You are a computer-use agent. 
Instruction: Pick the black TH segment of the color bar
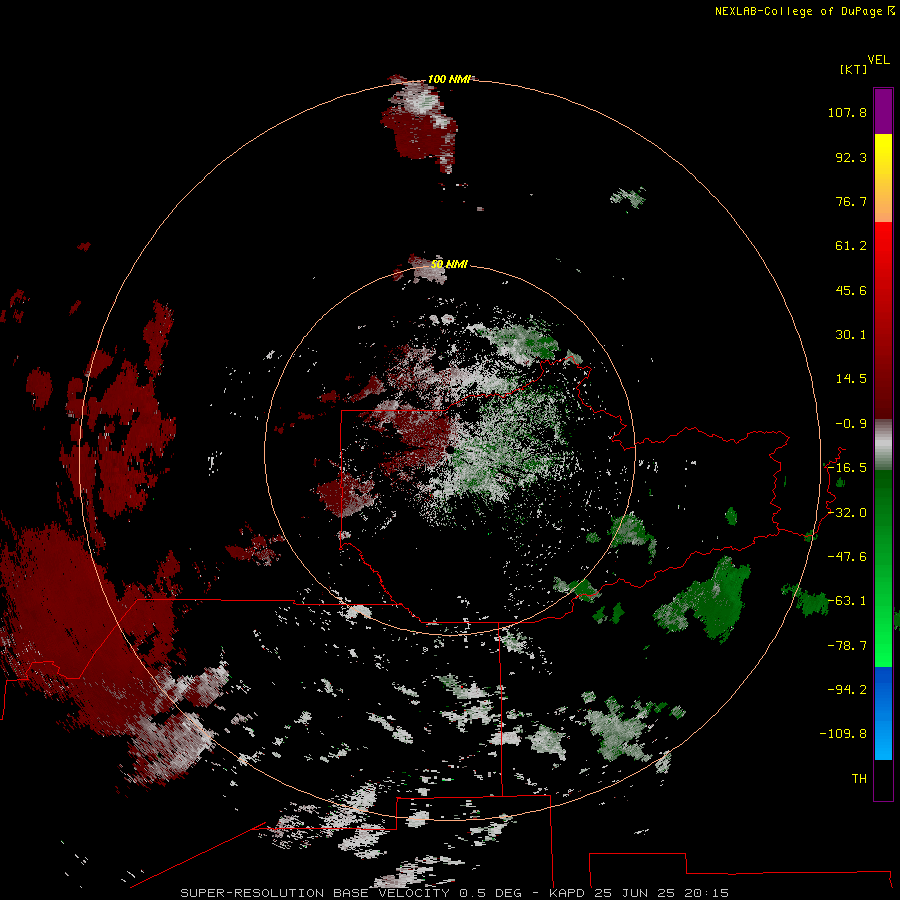pyautogui.click(x=883, y=779)
